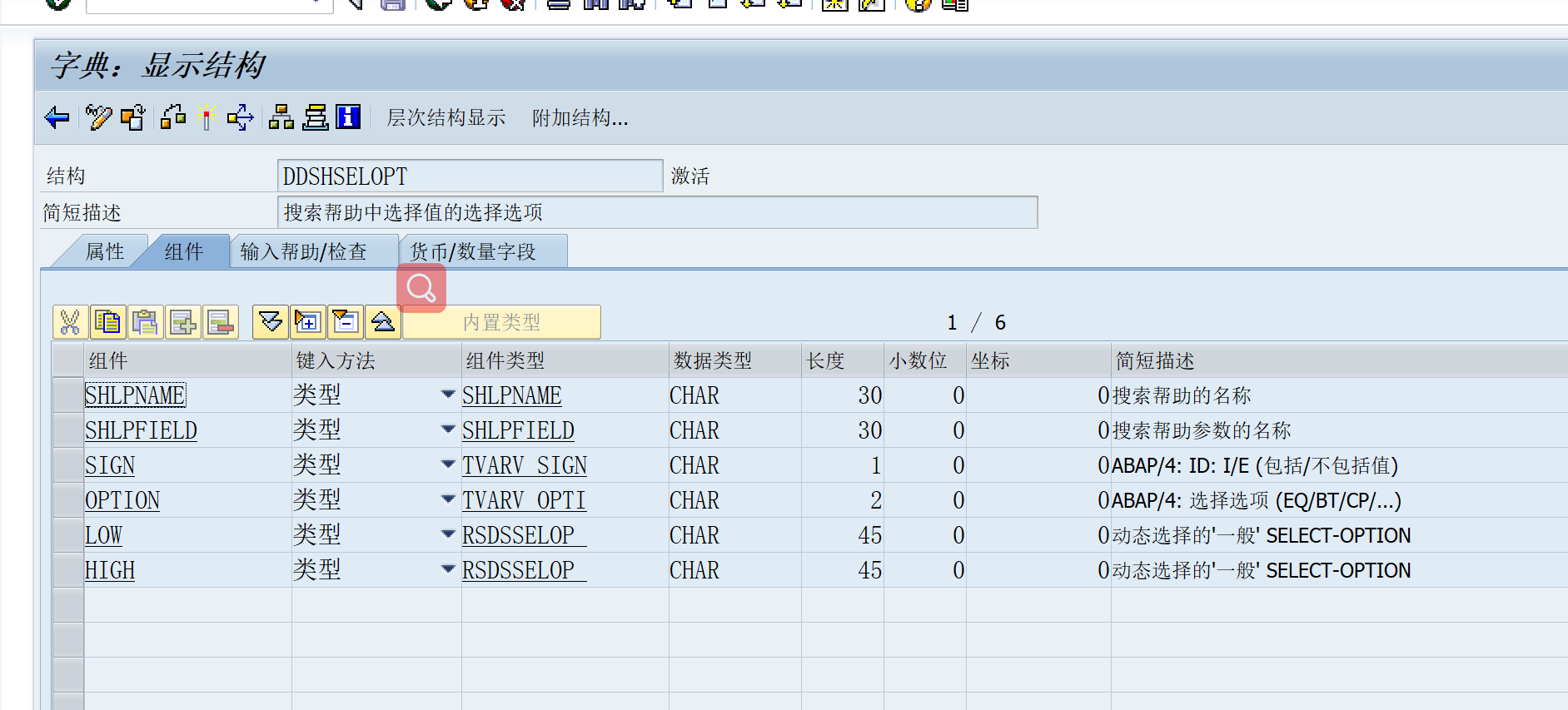Switch to the 属性 tab
Viewport: 1568px width, 710px height.
pos(105,251)
